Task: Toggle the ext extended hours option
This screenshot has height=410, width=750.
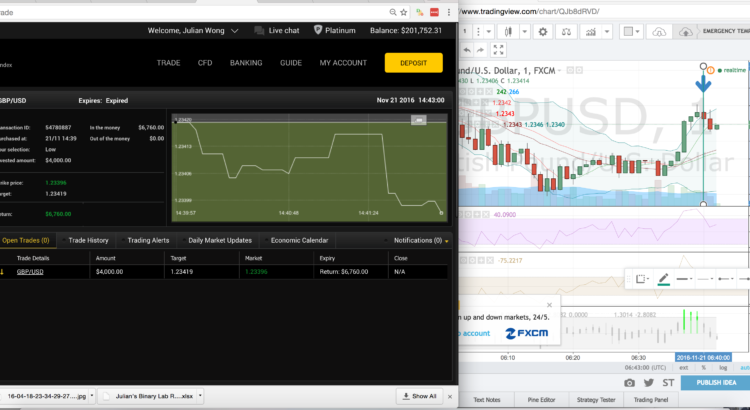Action: point(684,368)
